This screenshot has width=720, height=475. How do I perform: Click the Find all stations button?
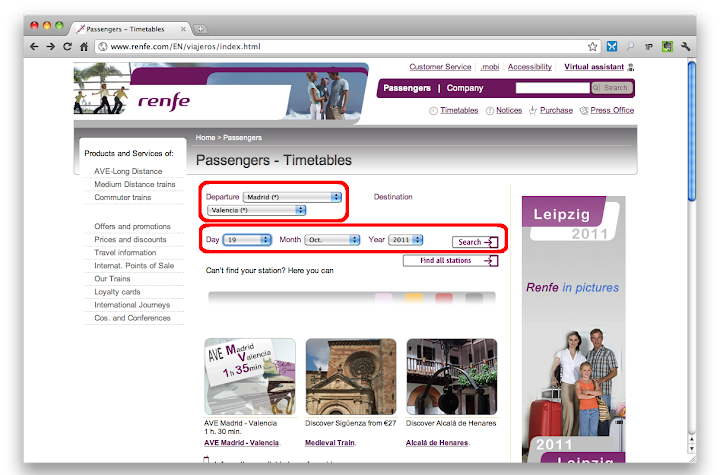click(x=450, y=260)
